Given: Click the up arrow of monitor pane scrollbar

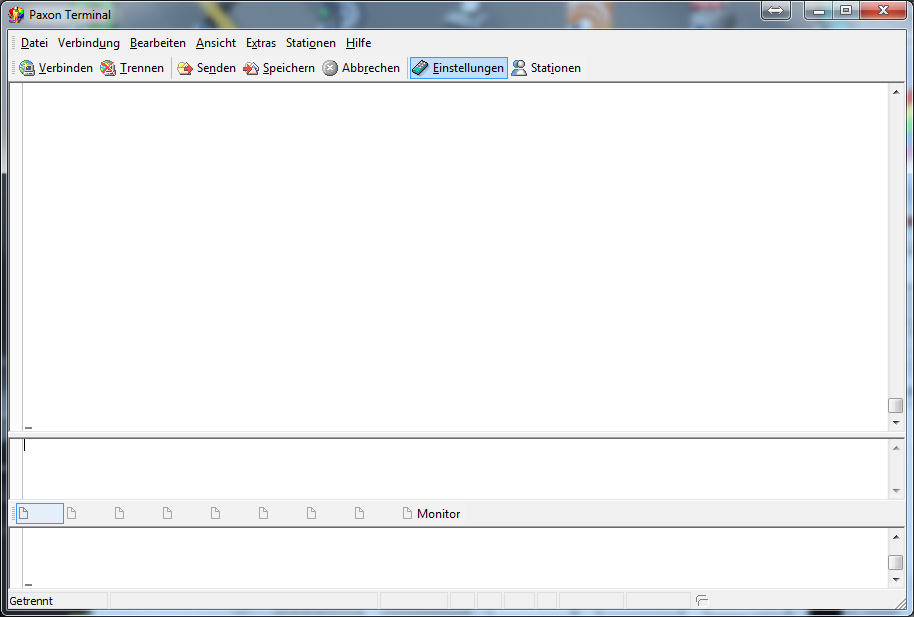Looking at the screenshot, I should click(896, 537).
